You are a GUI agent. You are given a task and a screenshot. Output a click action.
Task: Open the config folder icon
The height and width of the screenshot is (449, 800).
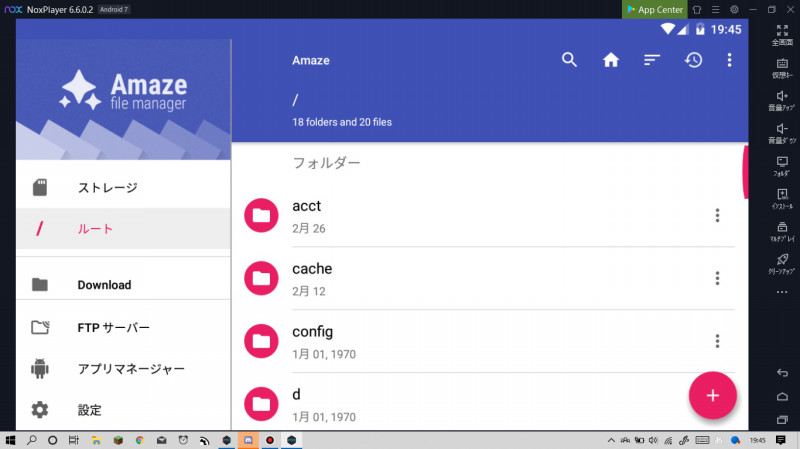[261, 341]
